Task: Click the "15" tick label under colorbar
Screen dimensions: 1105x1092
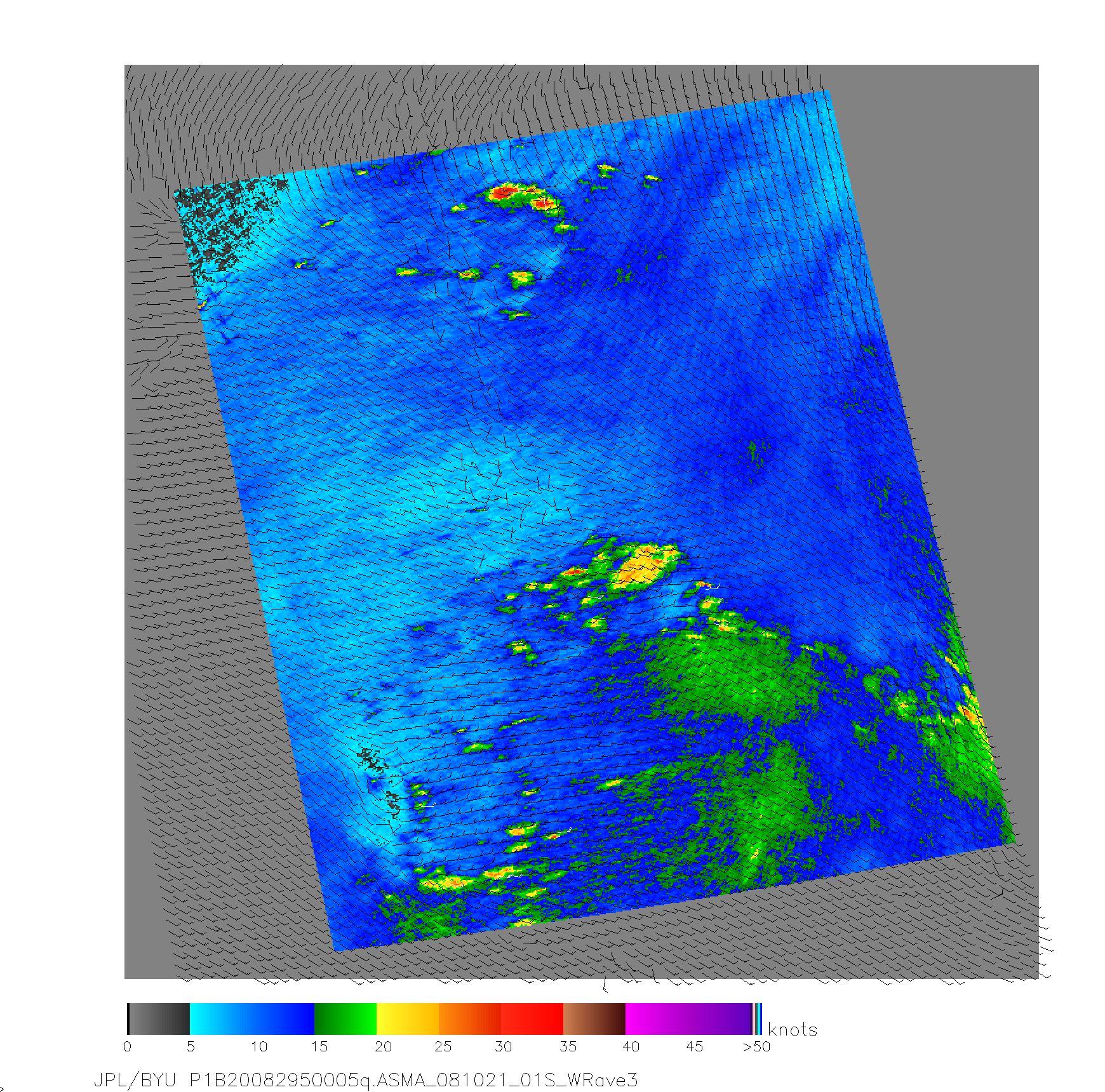Action: (x=319, y=1046)
